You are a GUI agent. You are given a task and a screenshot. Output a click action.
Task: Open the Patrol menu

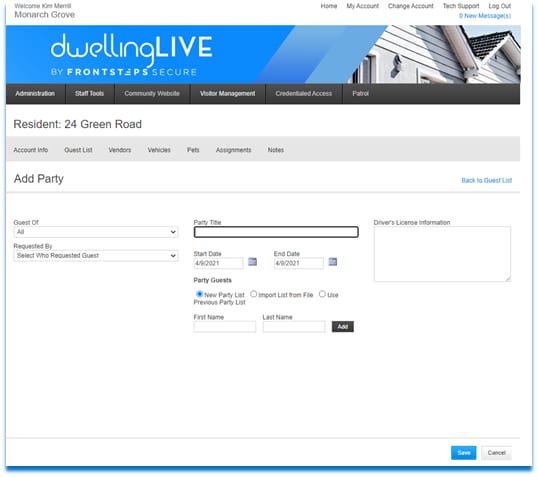361,94
